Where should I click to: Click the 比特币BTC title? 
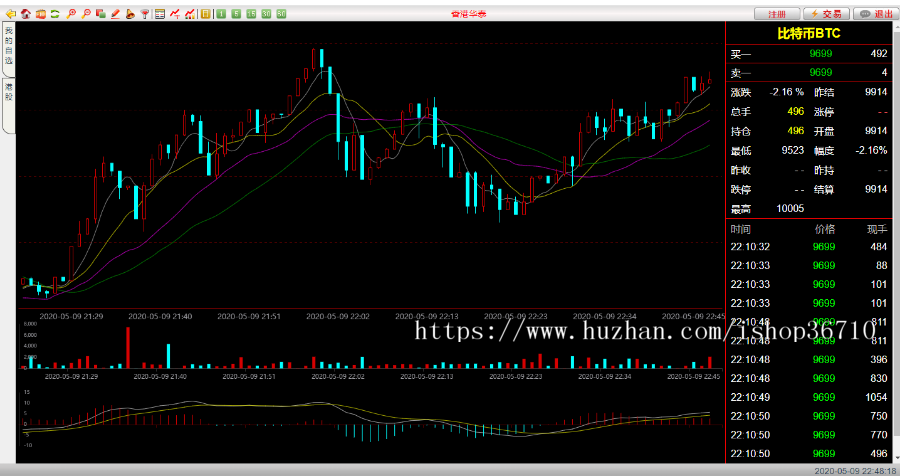coord(809,34)
